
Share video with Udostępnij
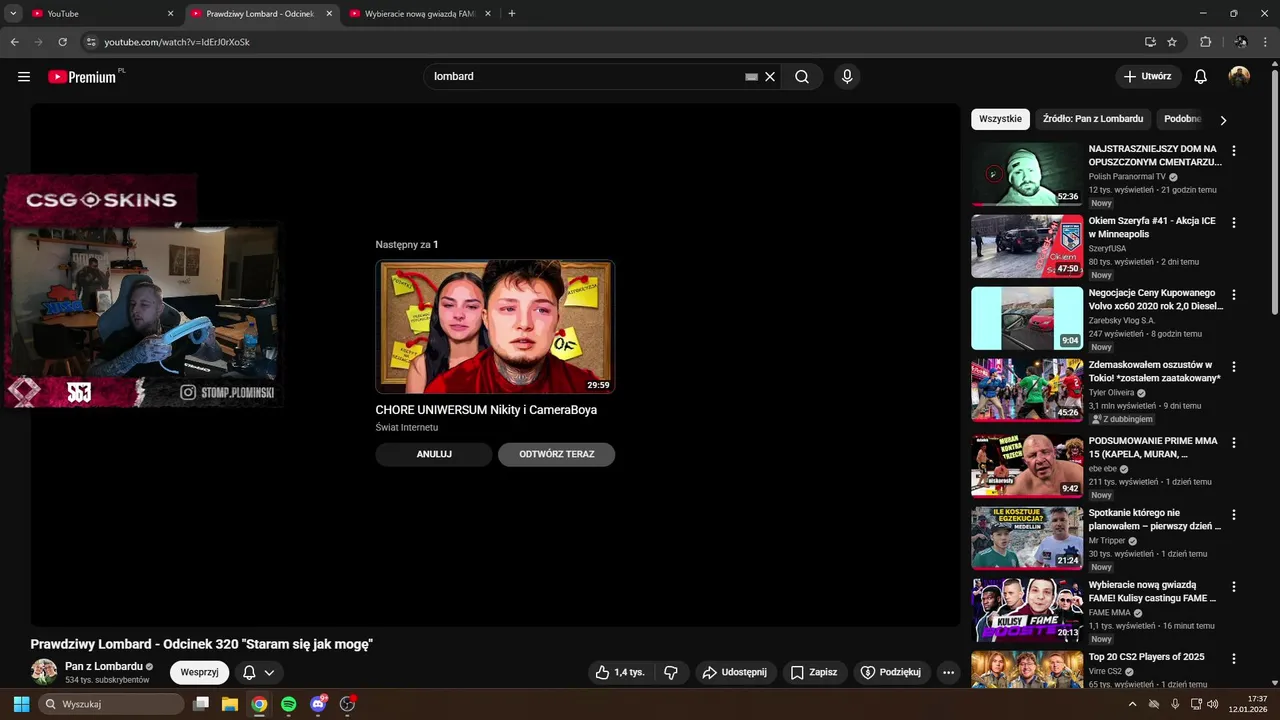(735, 673)
